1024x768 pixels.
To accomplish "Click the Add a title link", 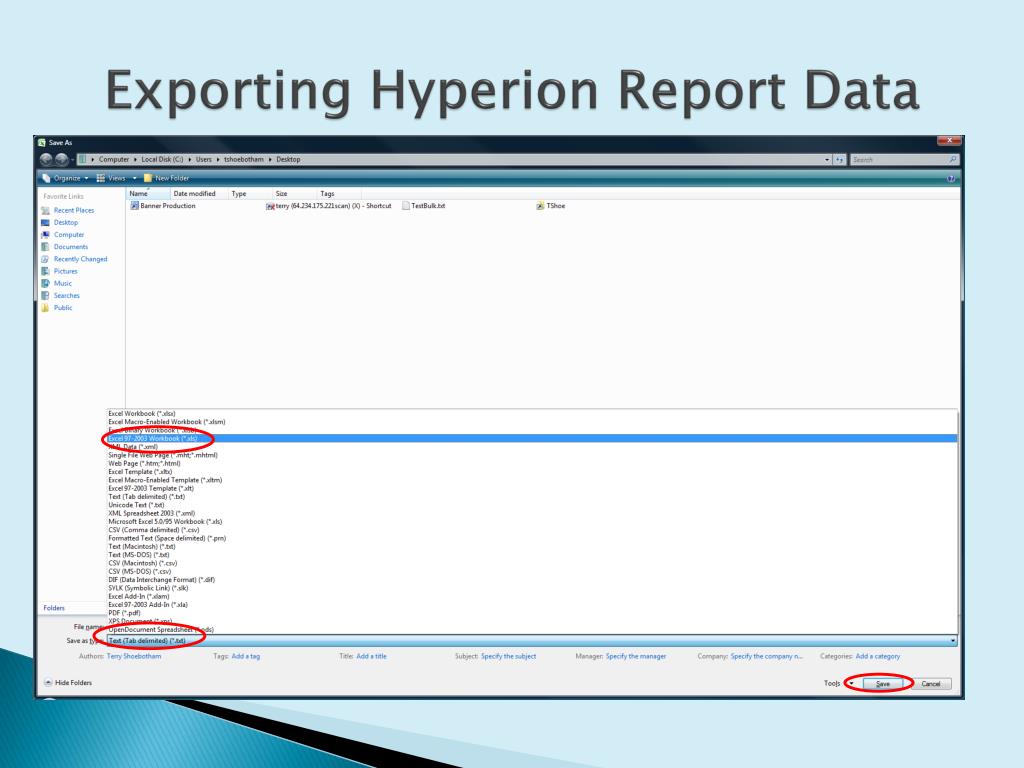I will tap(372, 656).
